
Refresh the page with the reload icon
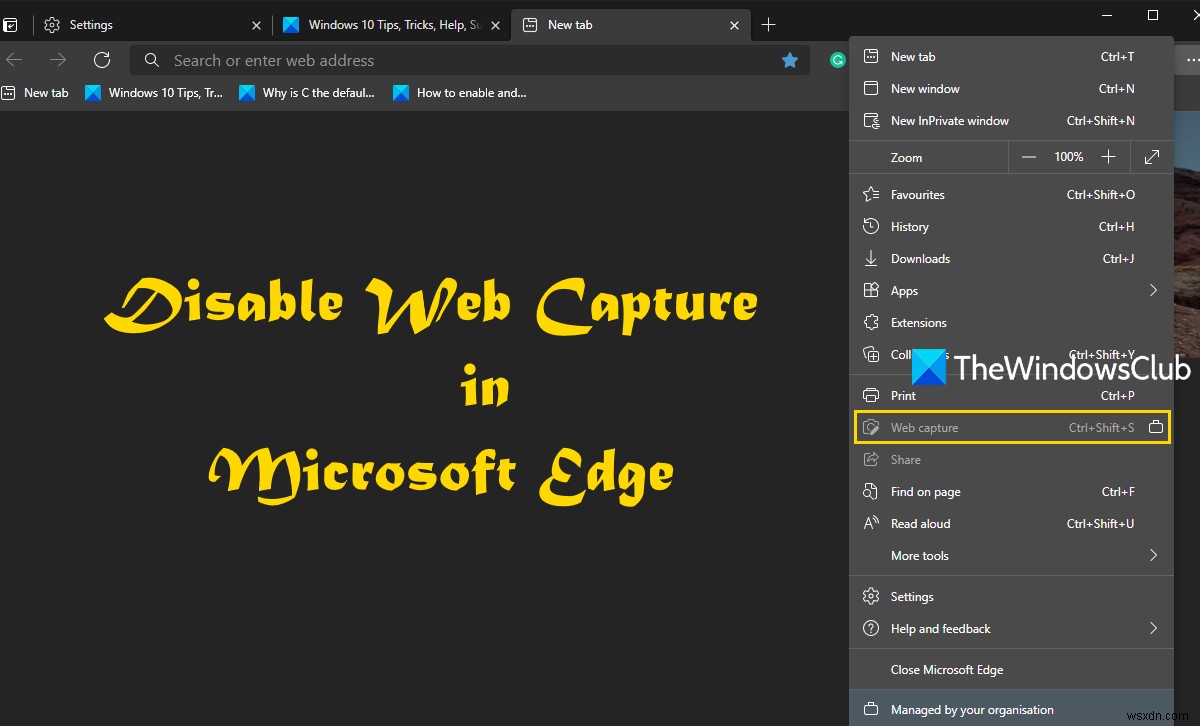click(x=102, y=60)
